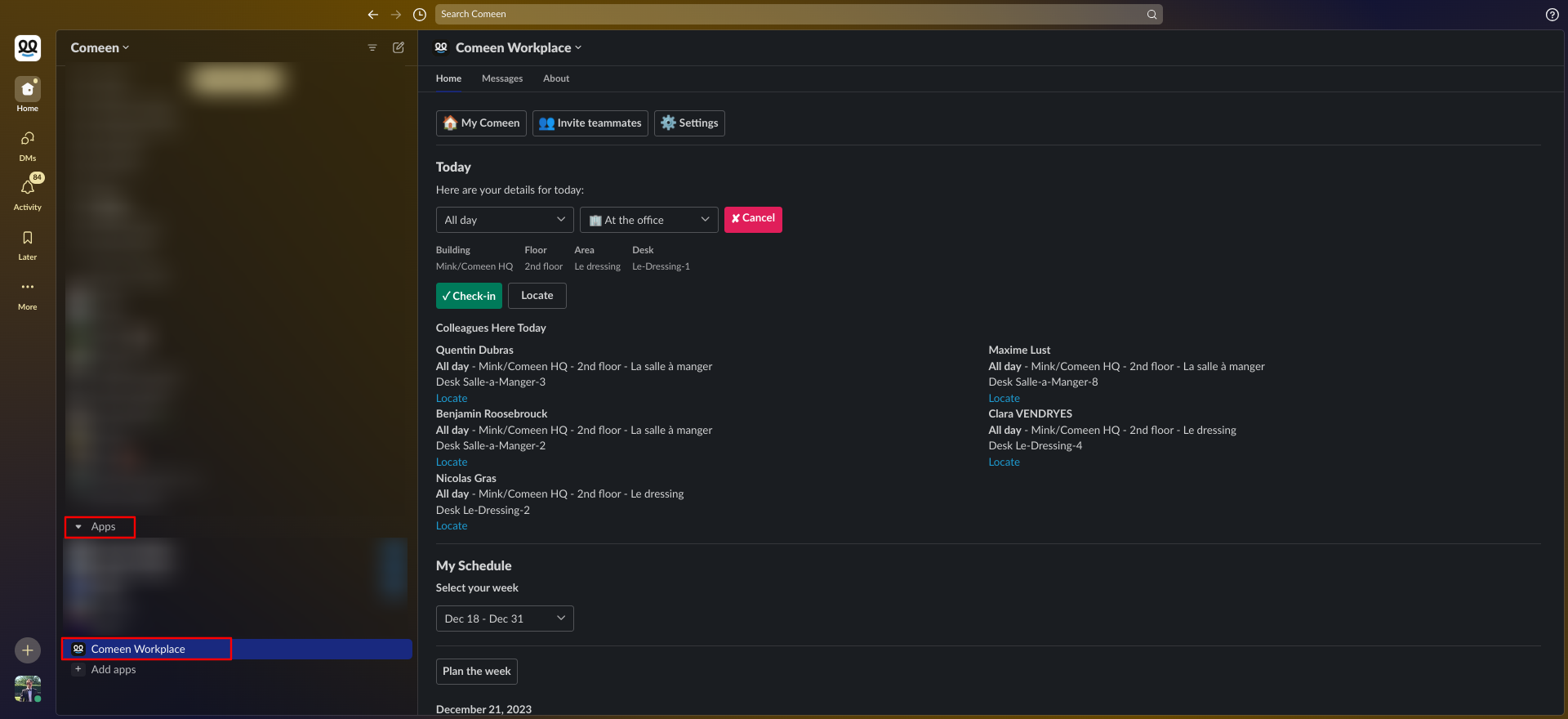Click the 'Colleagues Here Today' heading
Viewport: 1568px width, 719px height.
(x=491, y=328)
